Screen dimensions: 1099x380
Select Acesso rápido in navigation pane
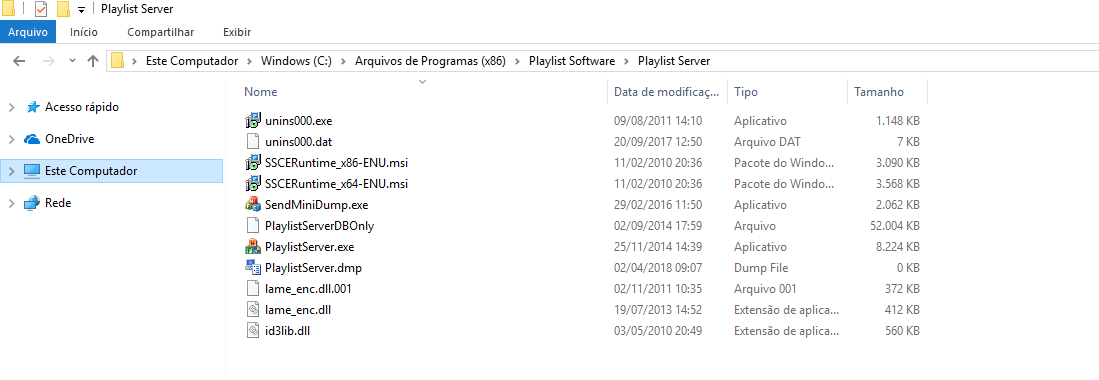(82, 107)
